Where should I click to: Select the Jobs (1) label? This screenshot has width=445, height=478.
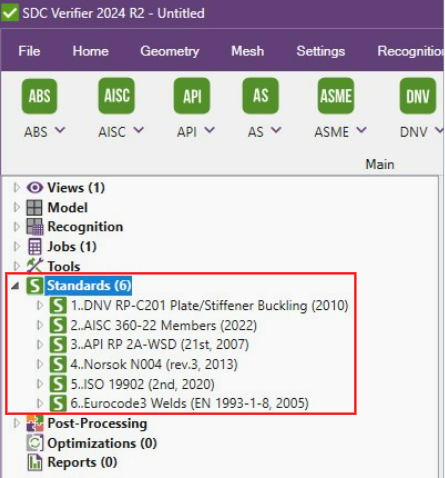pos(72,247)
